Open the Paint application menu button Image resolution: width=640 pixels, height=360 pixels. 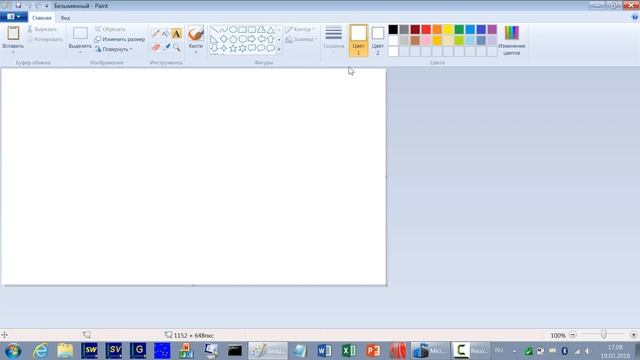pyautogui.click(x=13, y=17)
